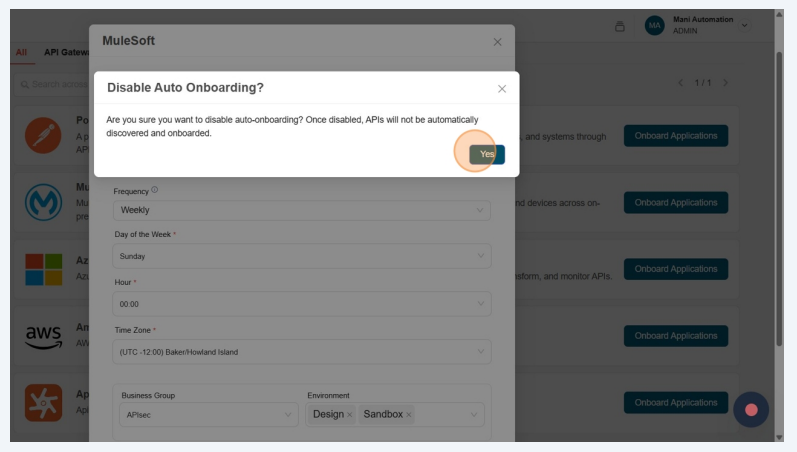Open the Time Zone dropdown

click(x=302, y=352)
